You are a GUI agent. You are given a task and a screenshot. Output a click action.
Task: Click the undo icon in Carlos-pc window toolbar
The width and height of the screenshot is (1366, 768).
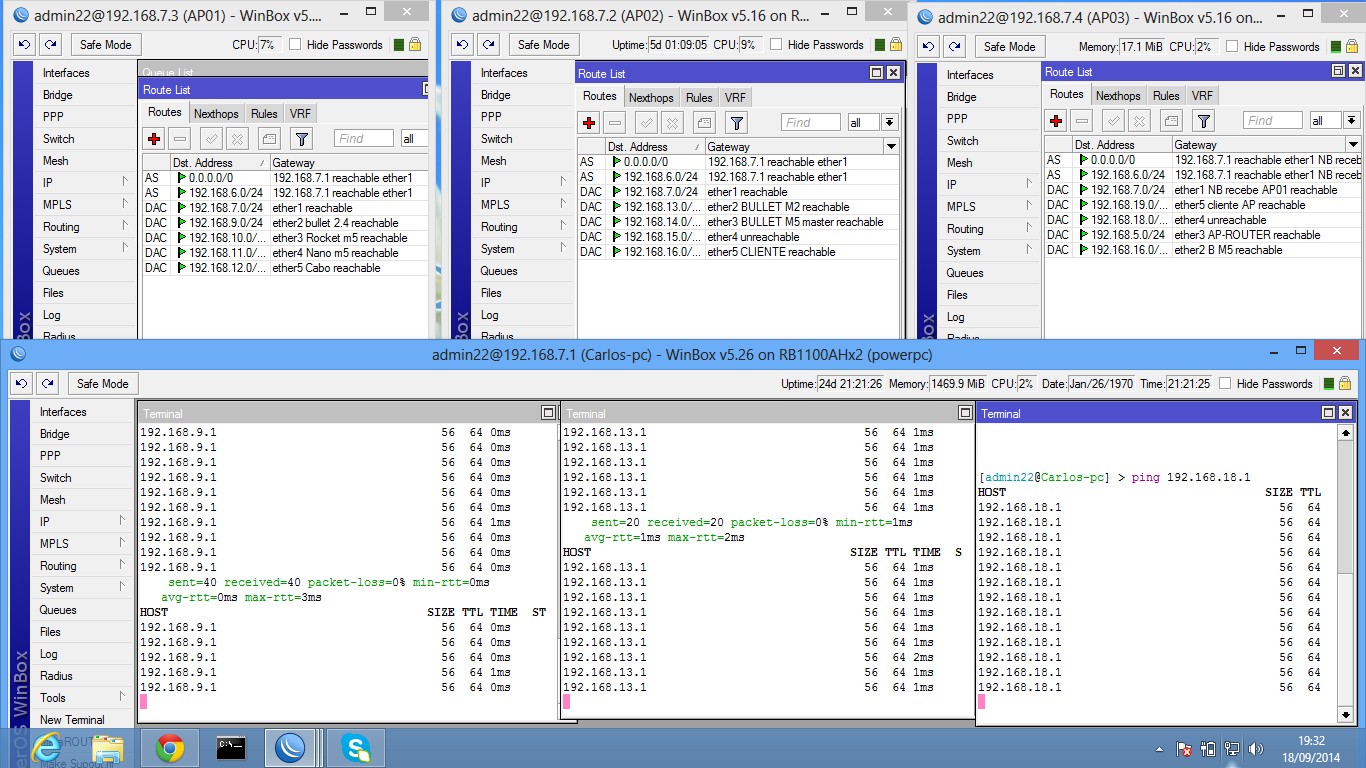pos(21,384)
